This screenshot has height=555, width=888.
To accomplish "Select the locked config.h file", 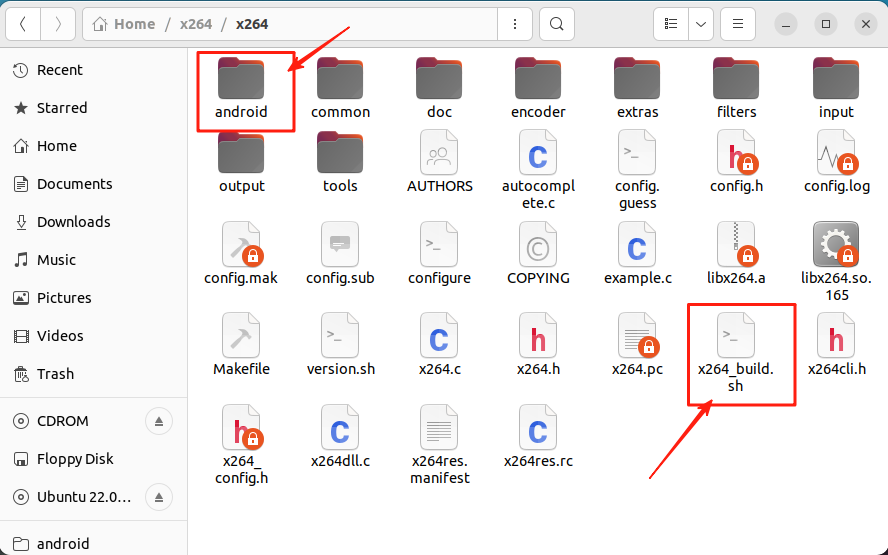I will coord(736,161).
